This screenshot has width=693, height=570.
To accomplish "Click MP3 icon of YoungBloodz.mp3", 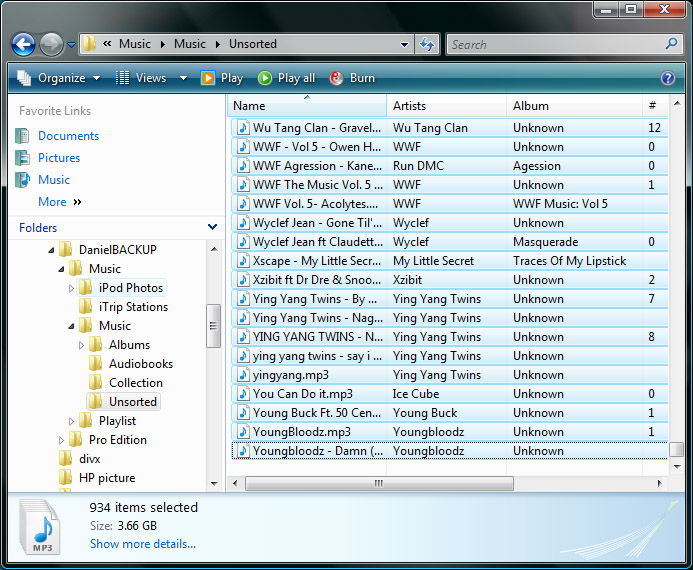I will [x=242, y=432].
